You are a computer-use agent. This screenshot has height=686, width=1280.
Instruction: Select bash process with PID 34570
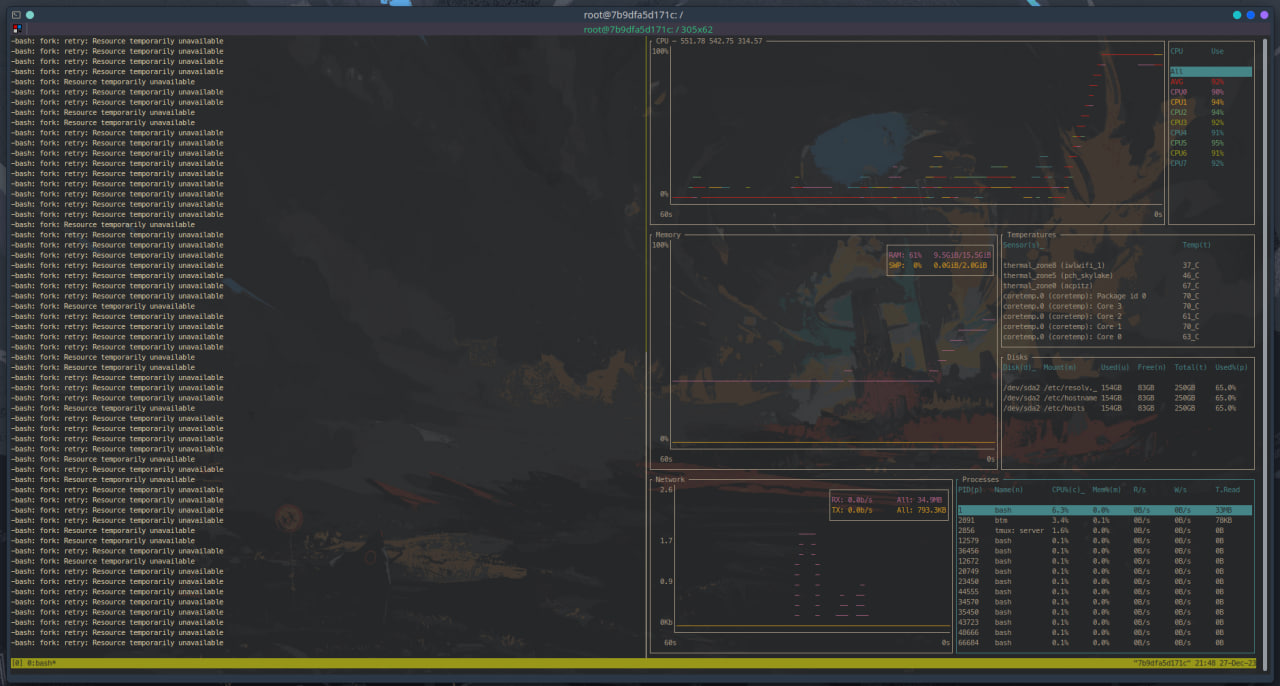[x=1105, y=602]
